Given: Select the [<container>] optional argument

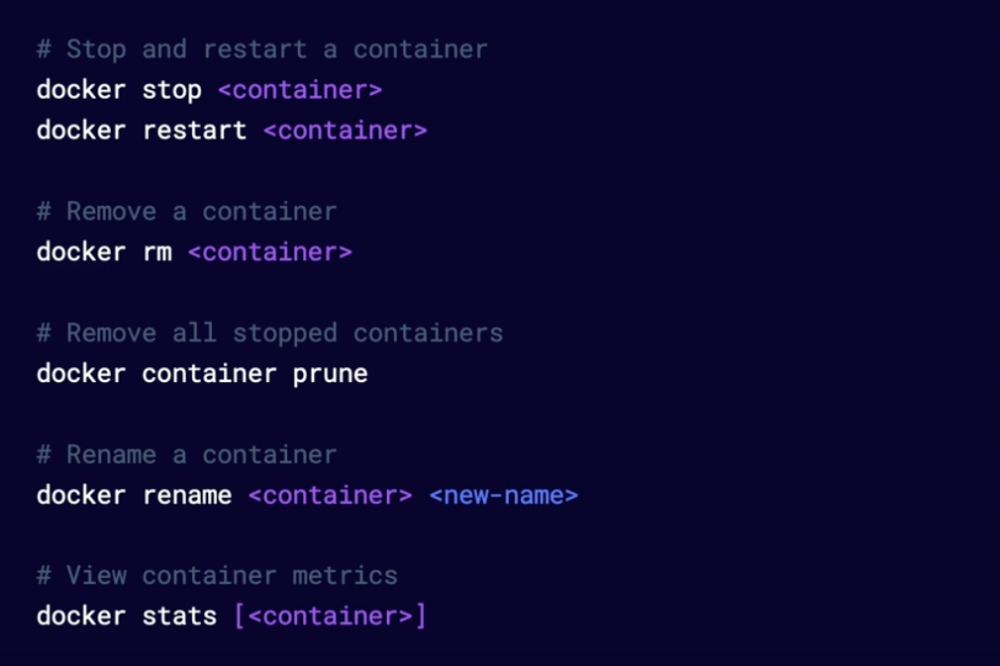Looking at the screenshot, I should (330, 617).
